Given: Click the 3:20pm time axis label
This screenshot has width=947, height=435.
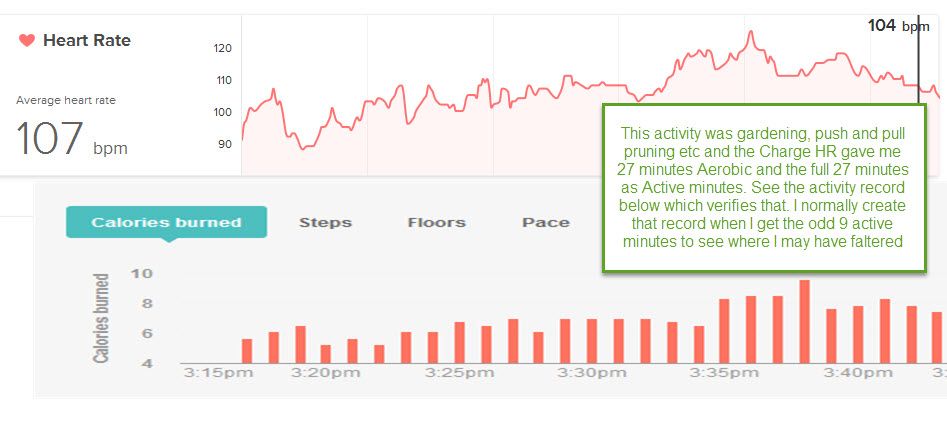Looking at the screenshot, I should pos(326,373).
